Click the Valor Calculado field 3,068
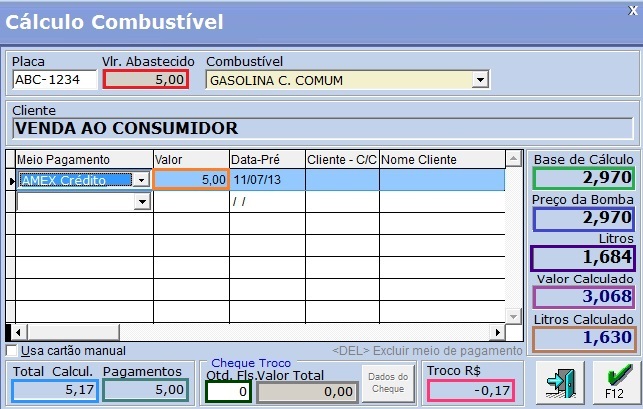Image resolution: width=643 pixels, height=409 pixels. click(584, 297)
